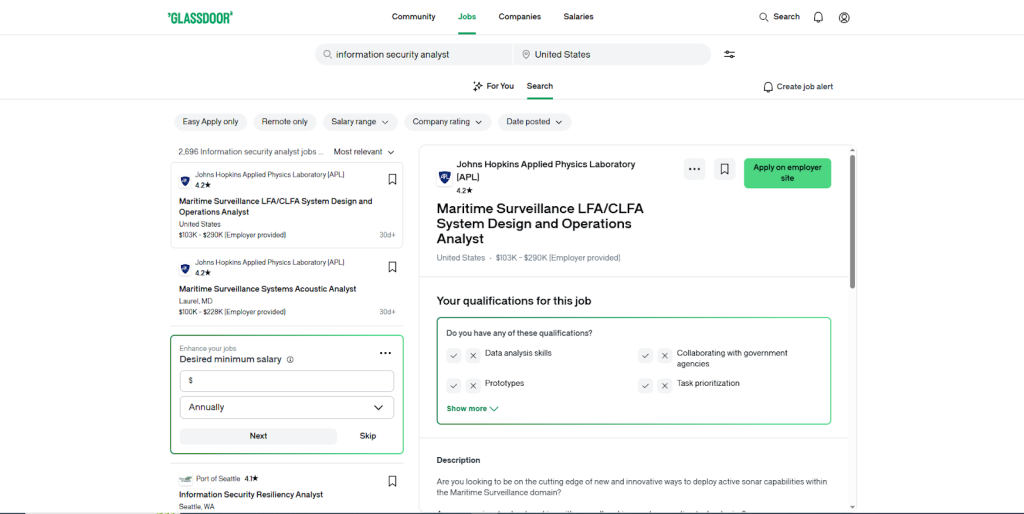Screen dimensions: 1024x514
Task: Toggle the Remote only filter
Action: (285, 121)
